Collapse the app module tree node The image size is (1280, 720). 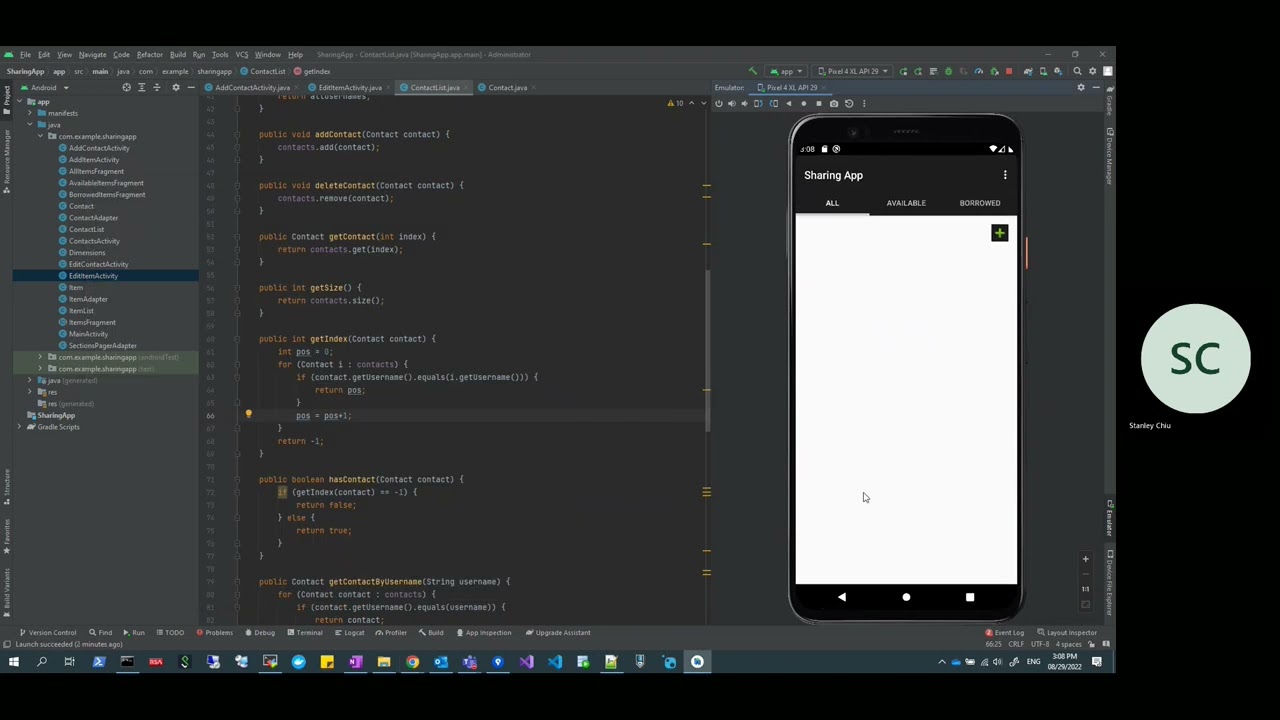(19, 102)
